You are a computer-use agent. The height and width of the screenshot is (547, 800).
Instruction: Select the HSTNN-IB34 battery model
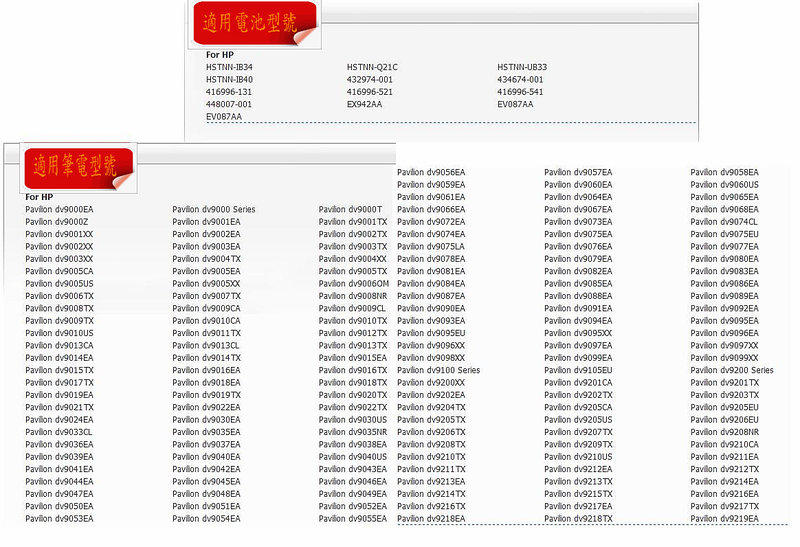click(x=229, y=67)
